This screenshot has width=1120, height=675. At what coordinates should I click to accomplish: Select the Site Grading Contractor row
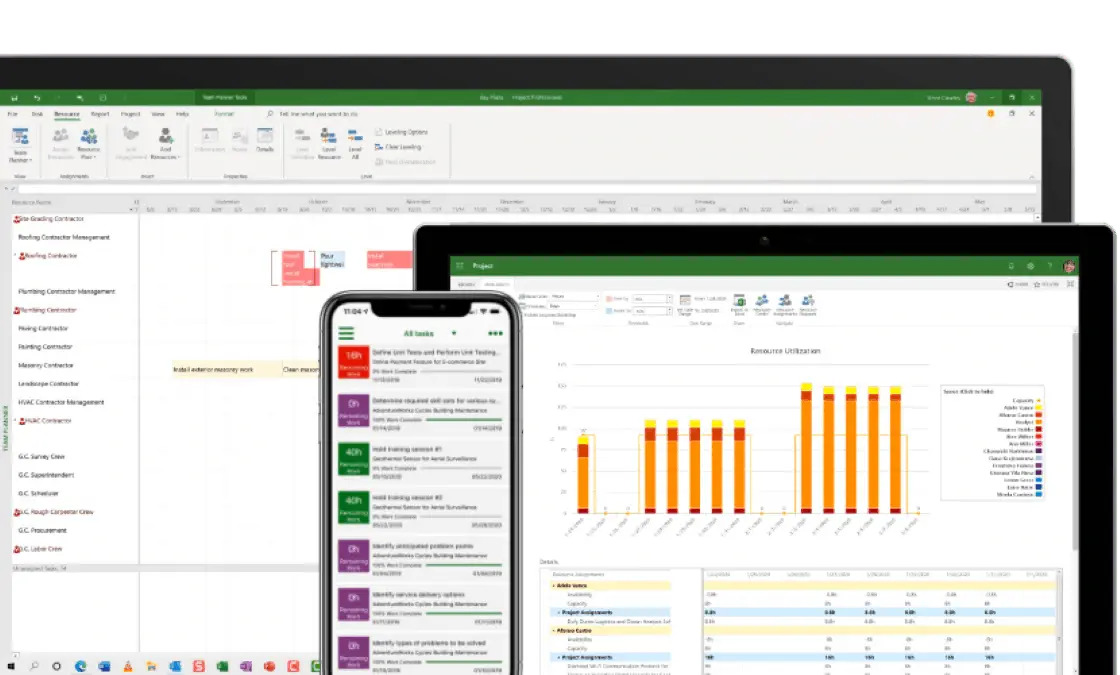(x=49, y=219)
